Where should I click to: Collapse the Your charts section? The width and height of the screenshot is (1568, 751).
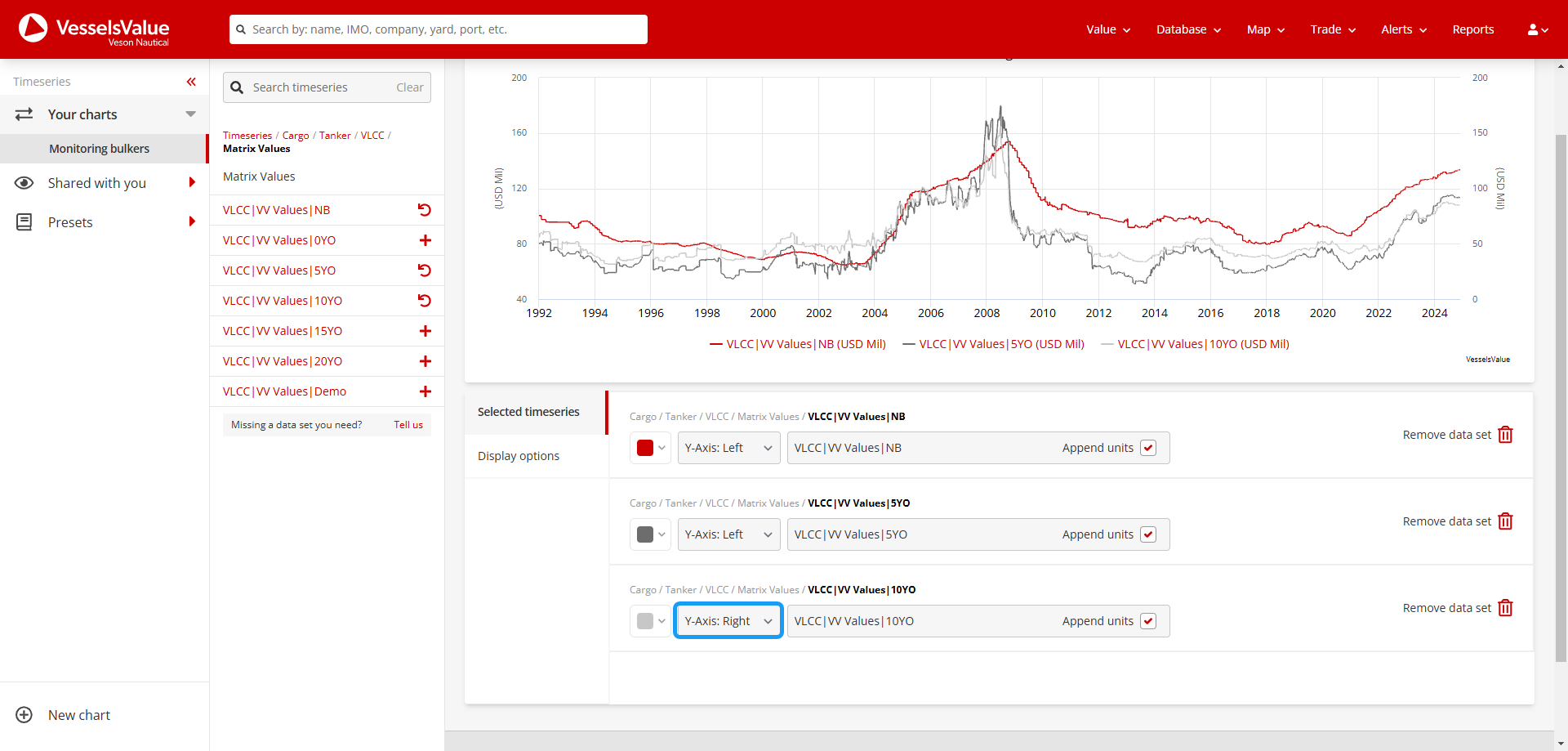pyautogui.click(x=190, y=114)
